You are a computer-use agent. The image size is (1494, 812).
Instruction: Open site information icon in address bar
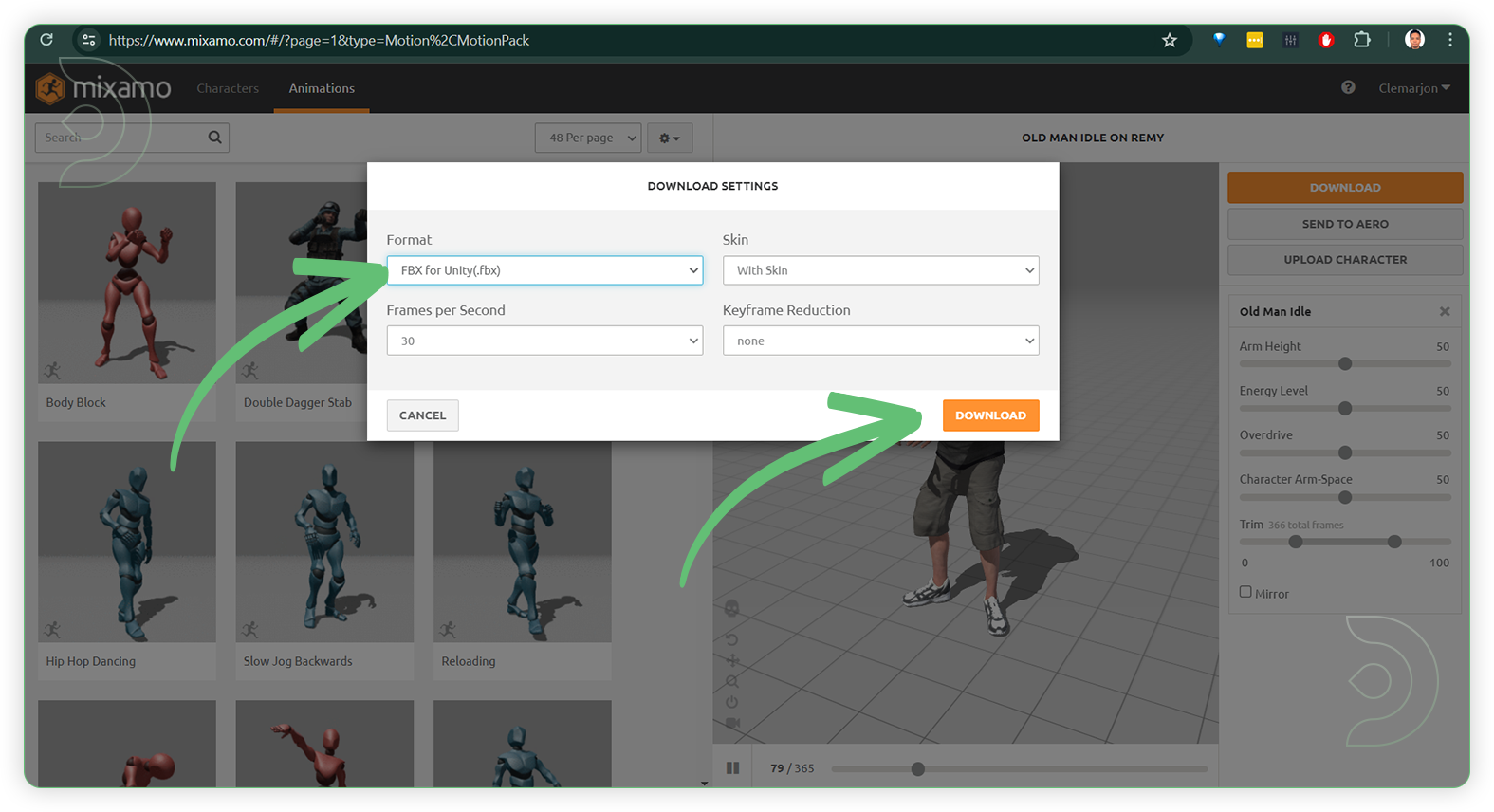(x=88, y=40)
